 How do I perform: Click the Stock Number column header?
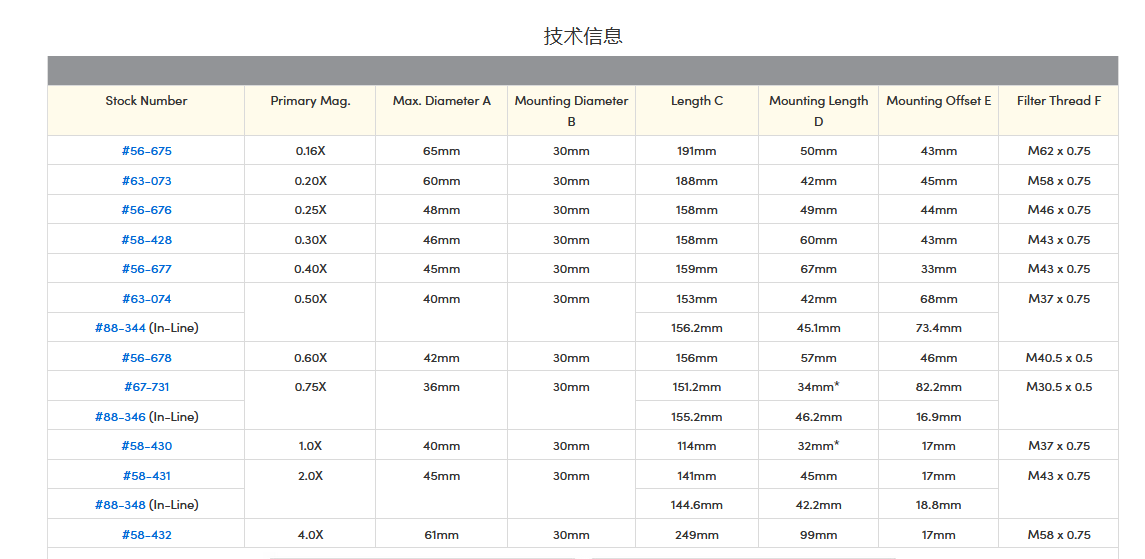146,101
